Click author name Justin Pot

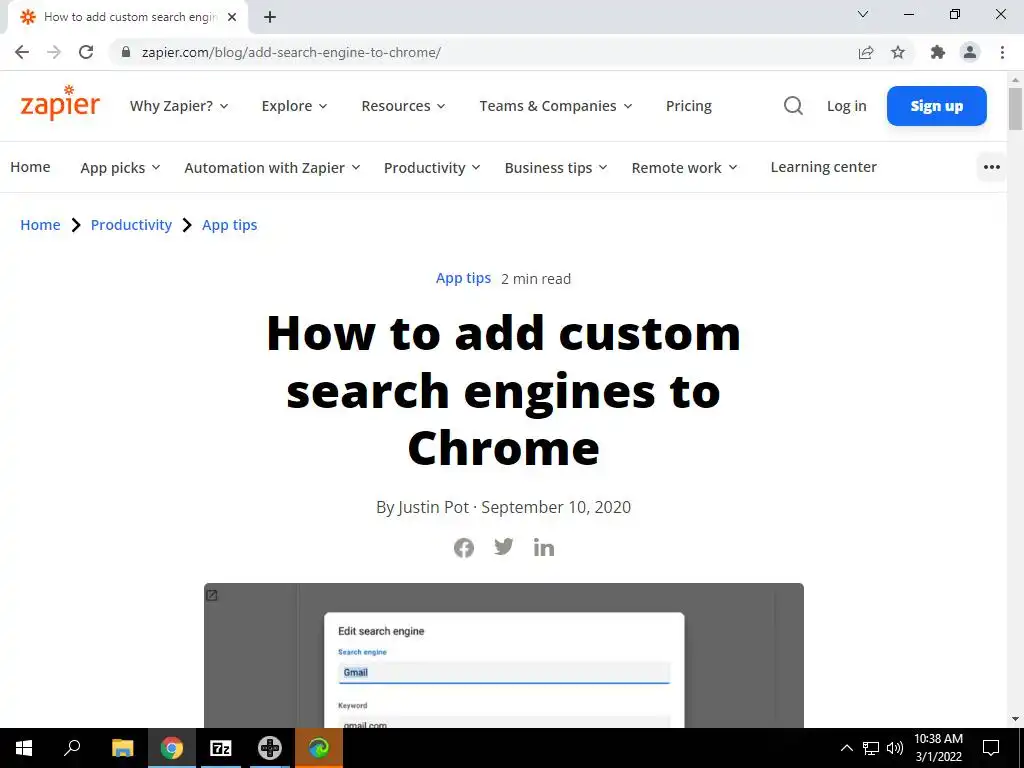[x=434, y=507]
